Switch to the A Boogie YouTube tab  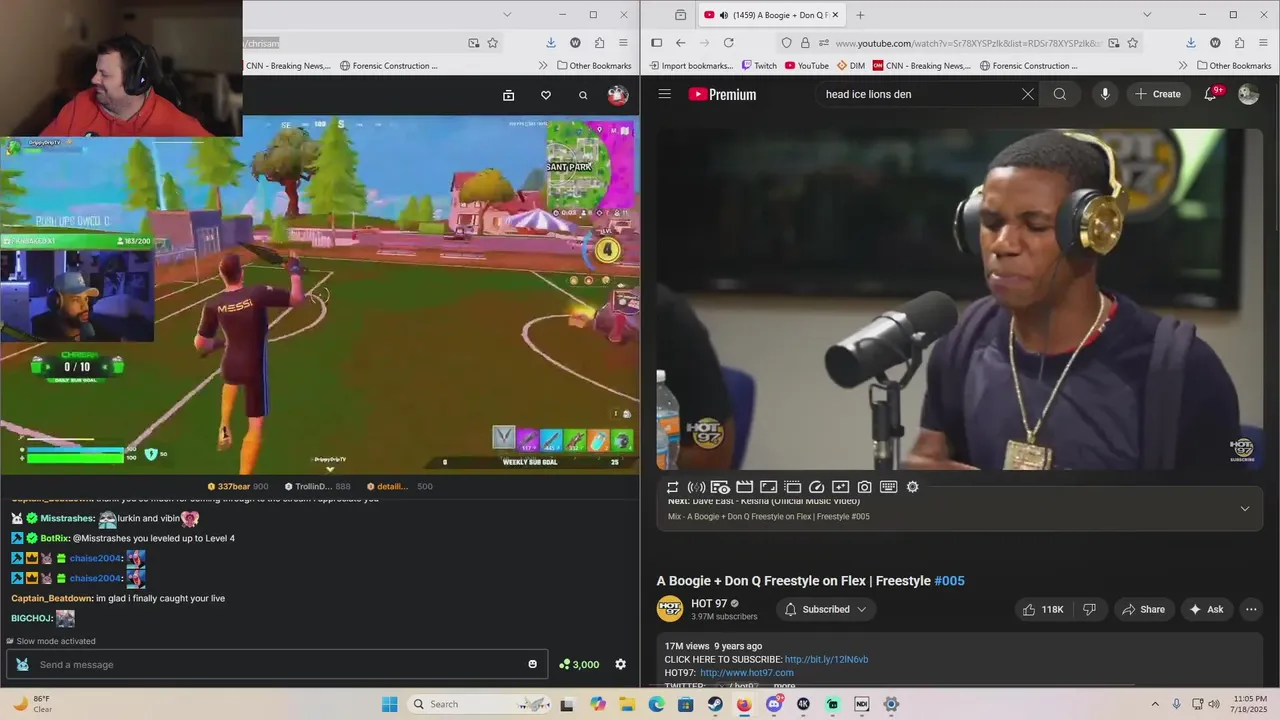(771, 15)
